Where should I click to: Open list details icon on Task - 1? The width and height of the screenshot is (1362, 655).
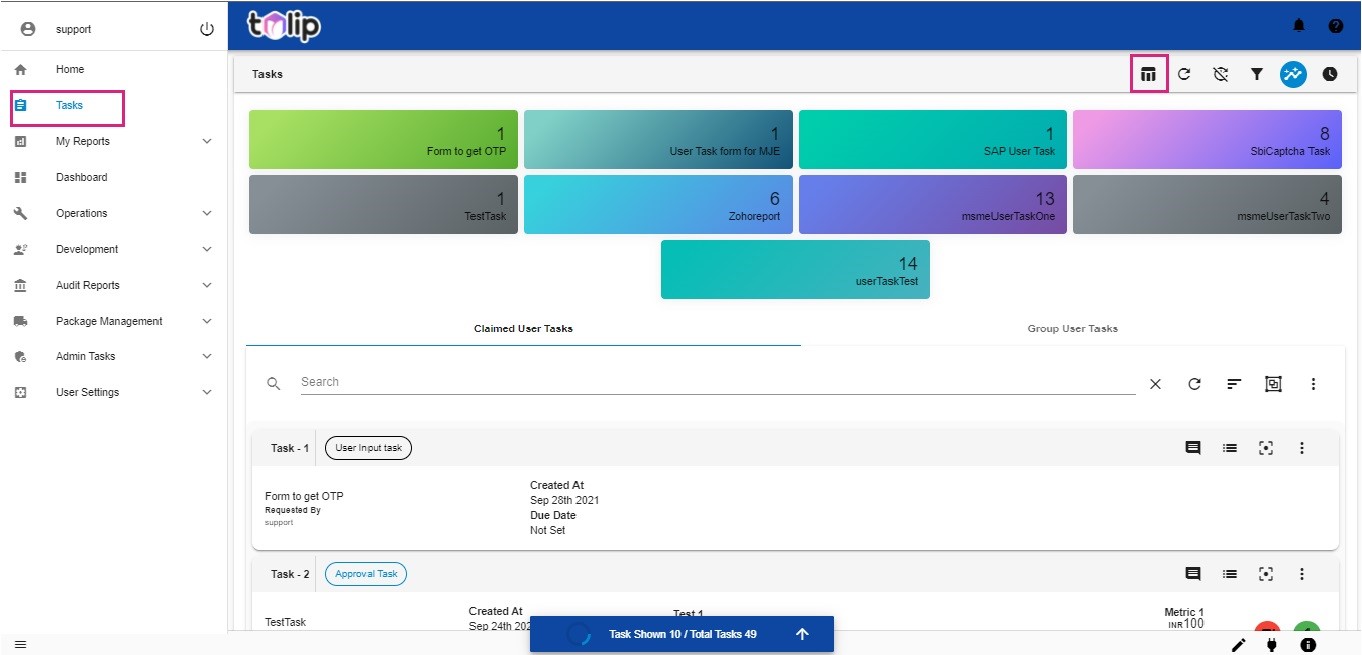pyautogui.click(x=1230, y=448)
